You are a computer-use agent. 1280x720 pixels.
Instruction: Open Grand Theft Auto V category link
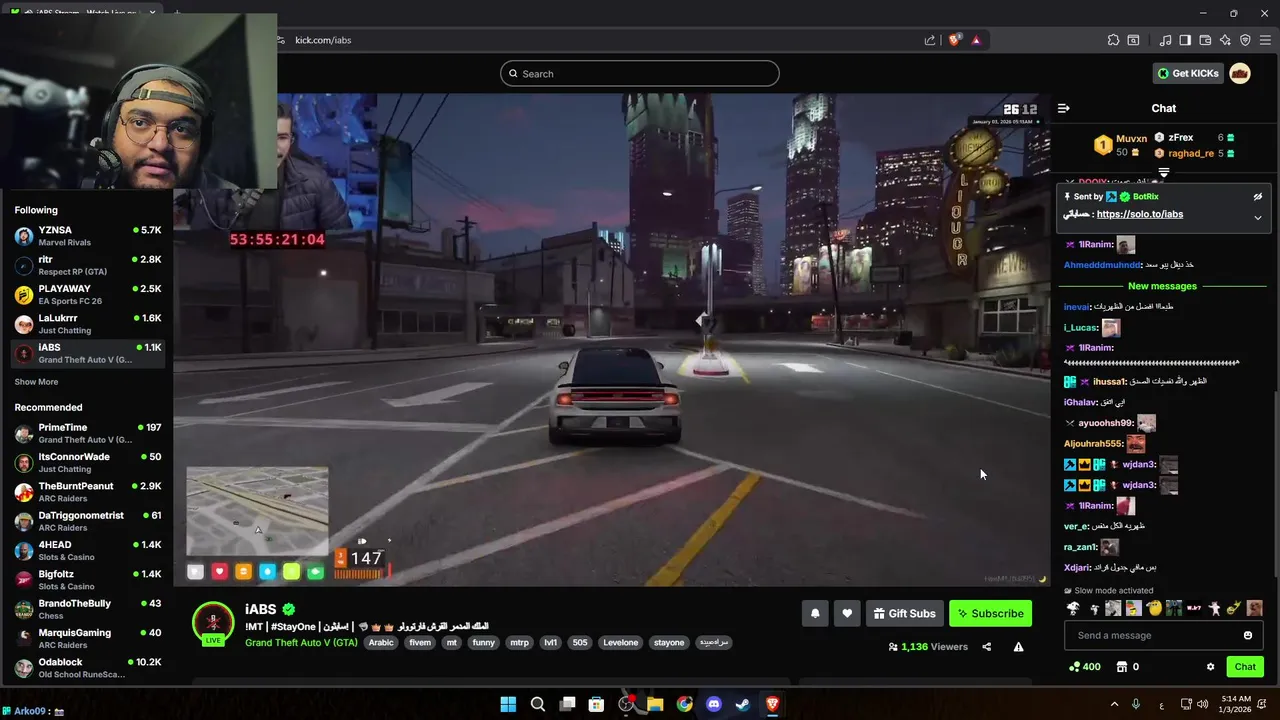tap(301, 642)
